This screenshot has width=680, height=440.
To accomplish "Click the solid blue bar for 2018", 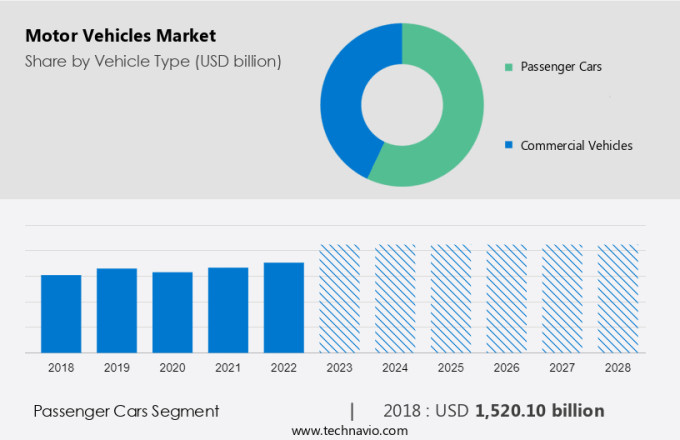I will coord(61,313).
